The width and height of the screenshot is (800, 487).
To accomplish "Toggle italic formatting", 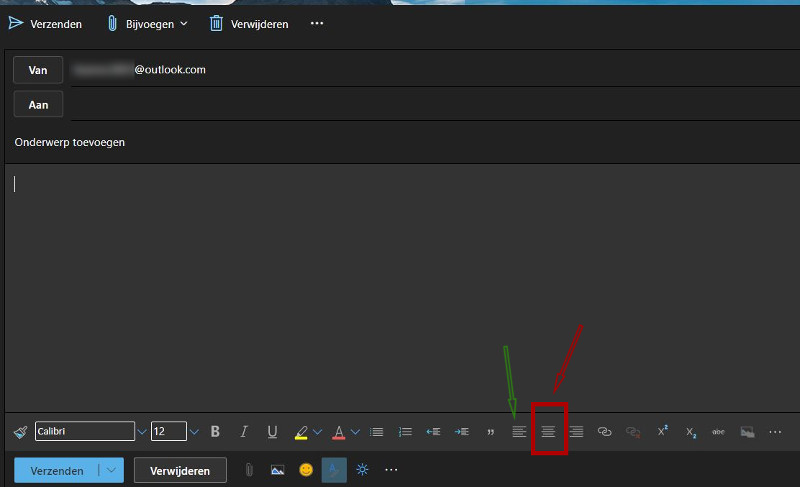I will (x=243, y=432).
